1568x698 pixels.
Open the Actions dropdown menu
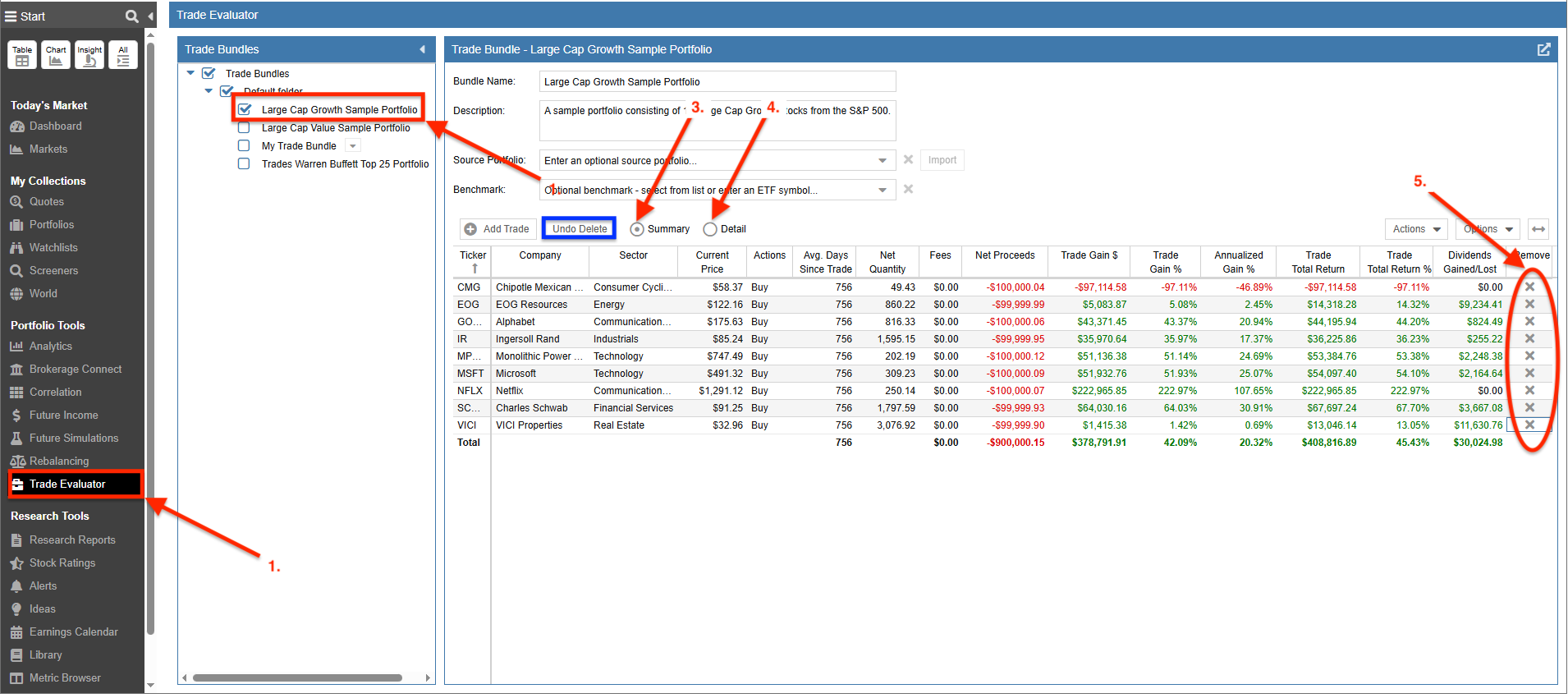point(1416,229)
